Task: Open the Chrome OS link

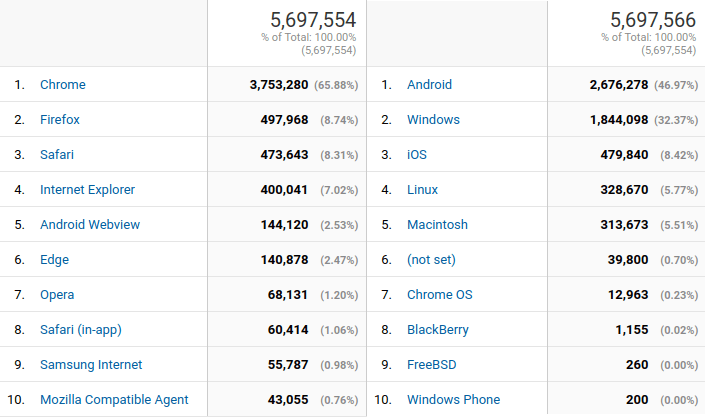Action: [x=440, y=295]
